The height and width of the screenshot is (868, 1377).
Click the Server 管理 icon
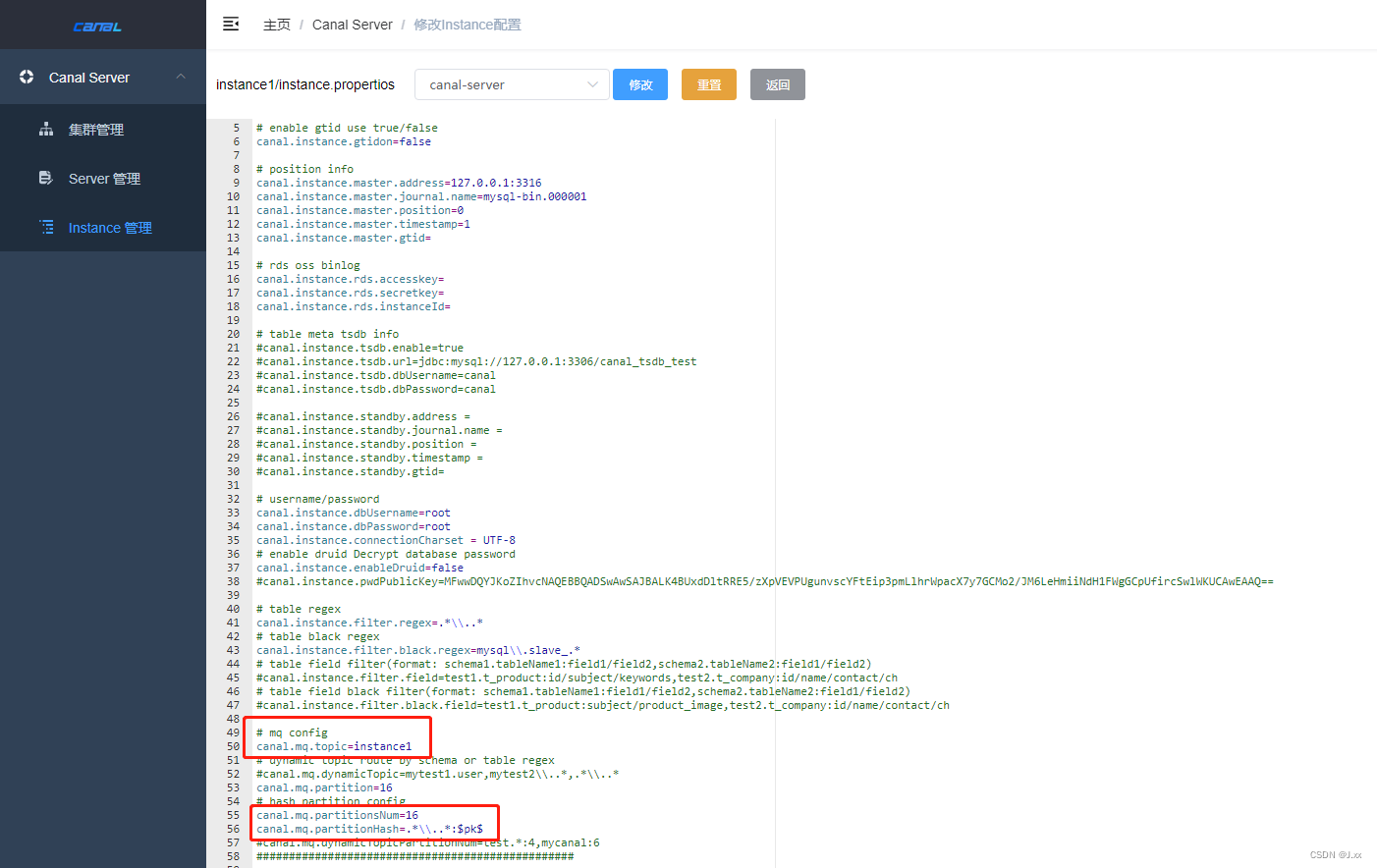[x=46, y=178]
